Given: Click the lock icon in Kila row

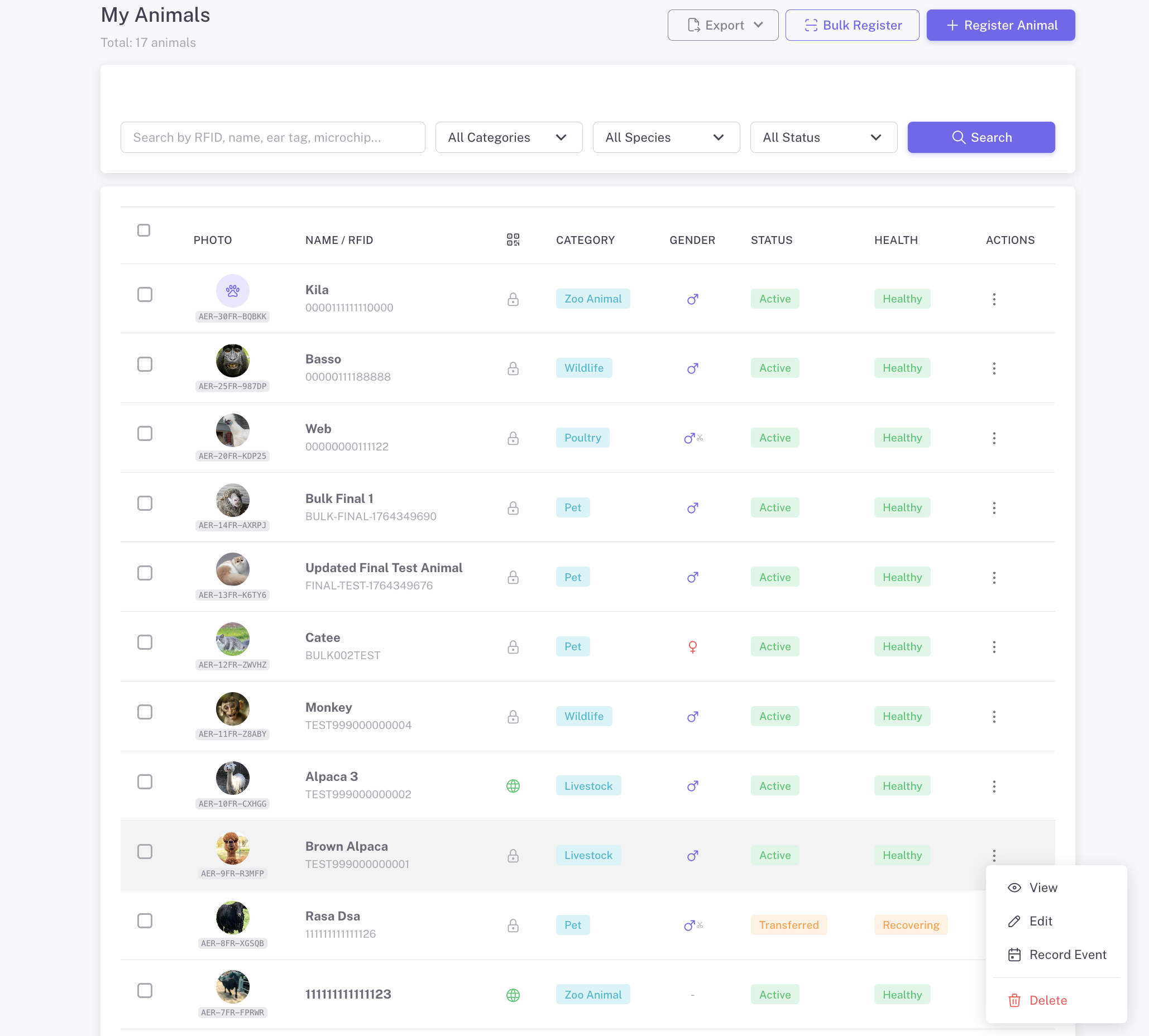Looking at the screenshot, I should click(513, 299).
